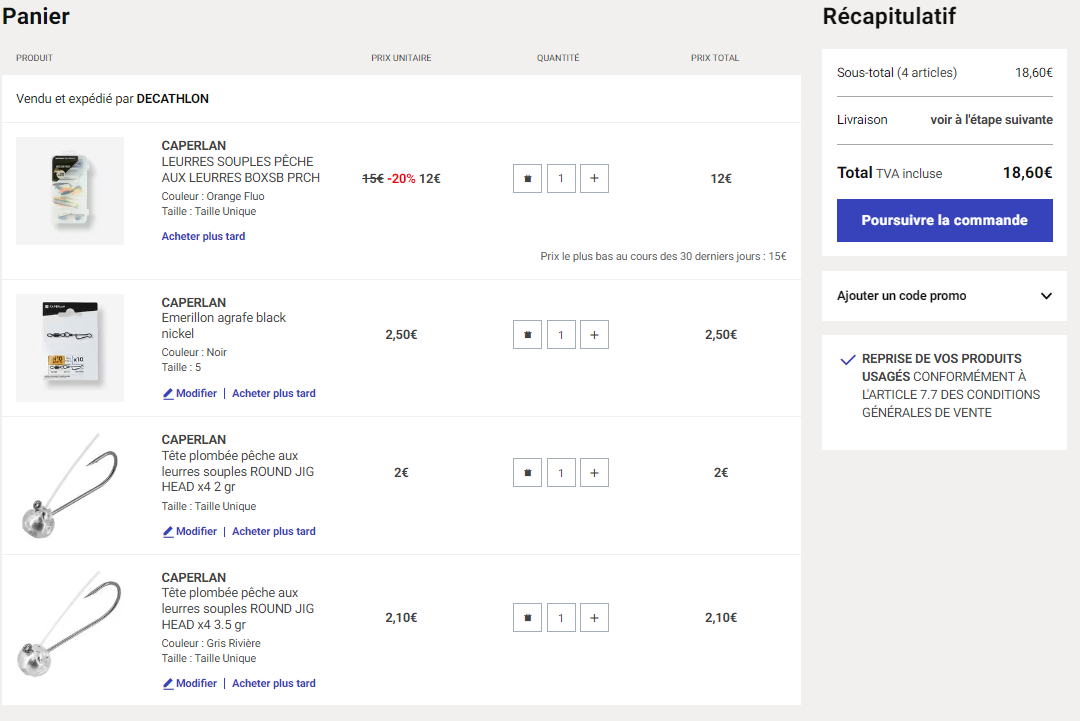This screenshot has width=1080, height=721.
Task: Expand Ajouter un code promo section
Action: tap(944, 295)
